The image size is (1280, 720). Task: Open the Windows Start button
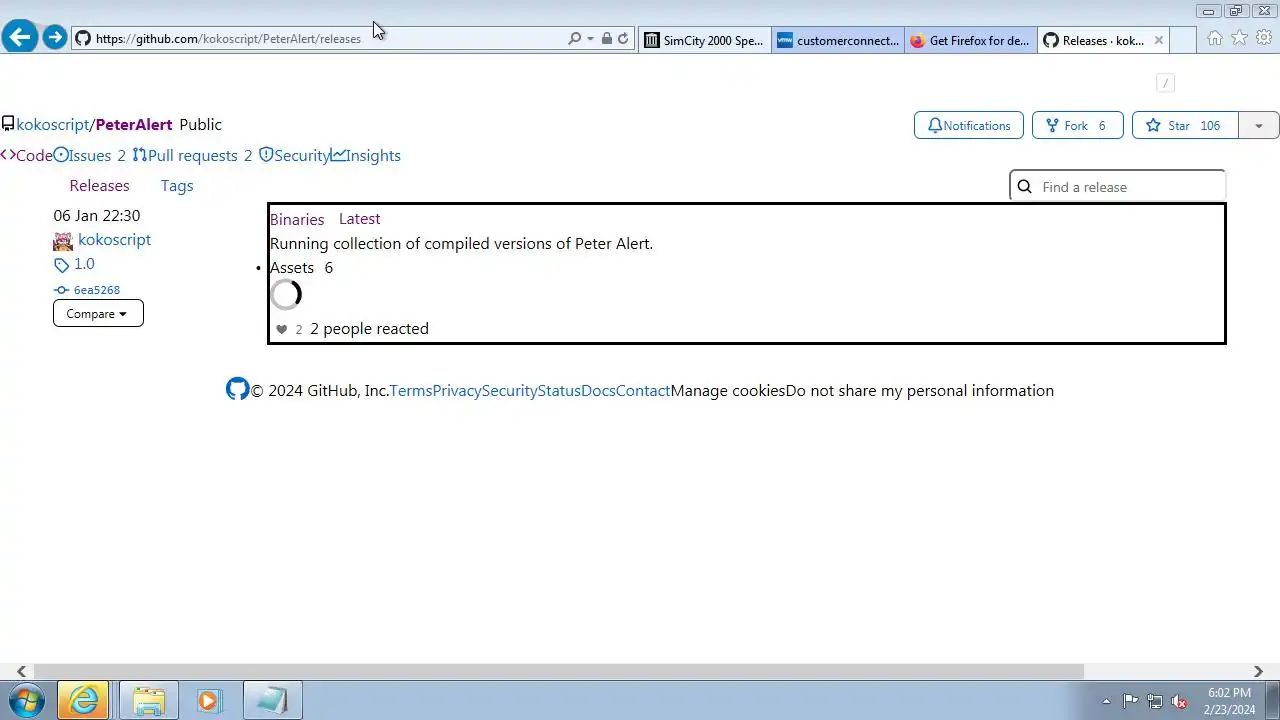click(27, 701)
